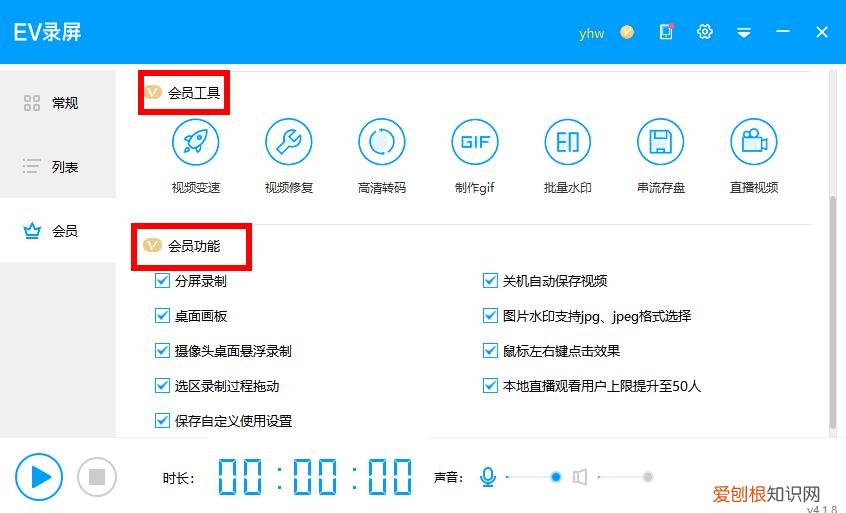Viewport: 846px width, 513px height.
Task: Open the title bar dropdown menu arrow
Action: (744, 33)
